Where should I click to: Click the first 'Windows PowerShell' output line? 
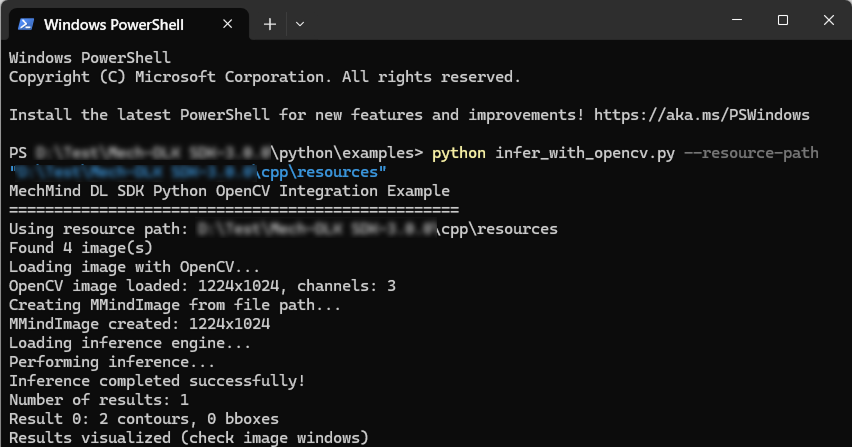(x=90, y=58)
